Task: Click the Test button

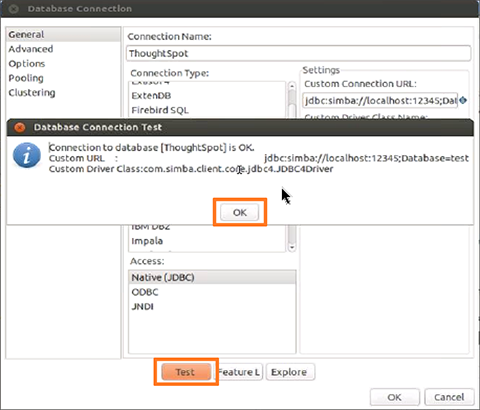Action: (x=186, y=372)
